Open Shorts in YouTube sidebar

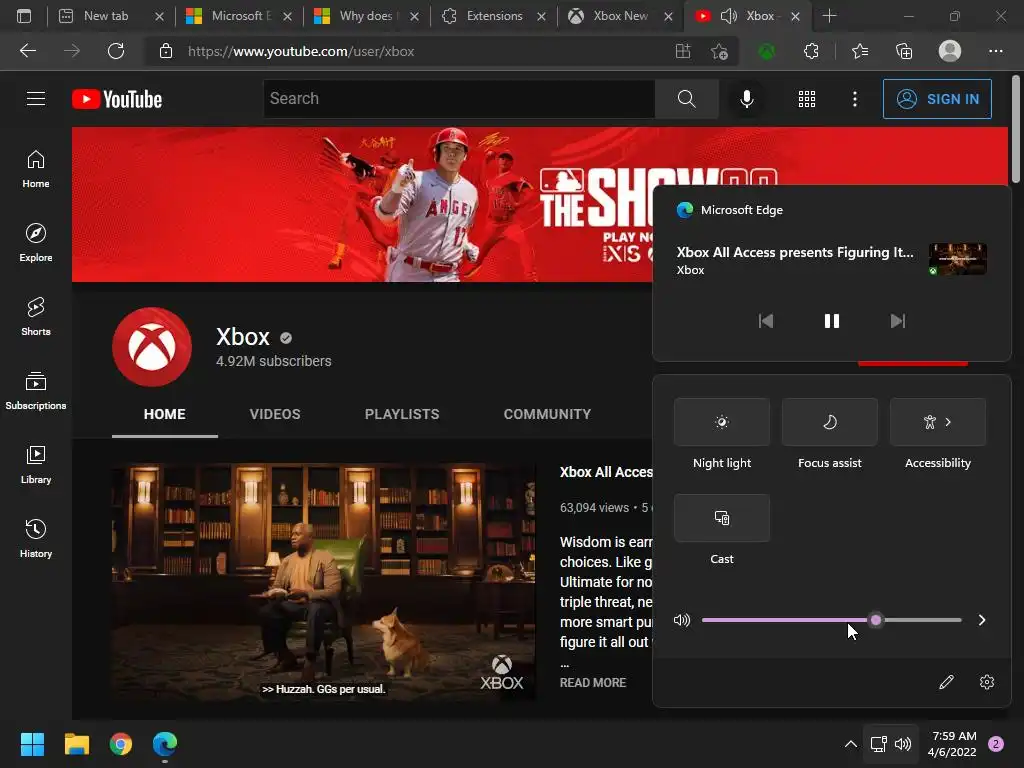36,317
